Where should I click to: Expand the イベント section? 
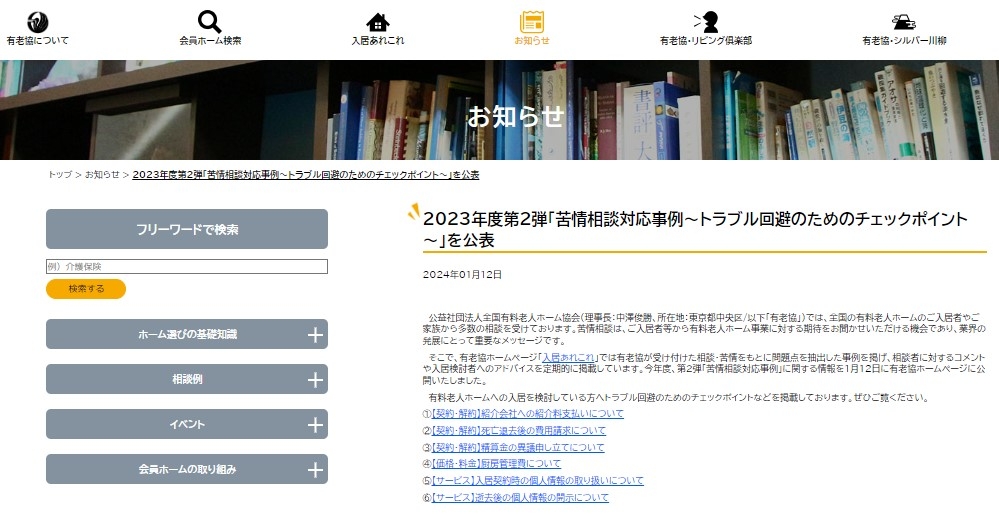pyautogui.click(x=187, y=424)
